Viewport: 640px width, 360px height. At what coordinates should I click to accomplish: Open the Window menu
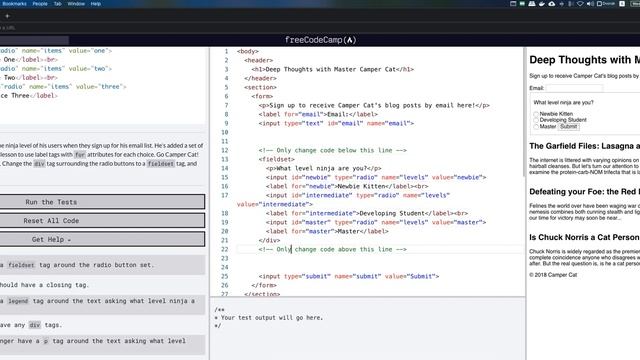coord(76,4)
